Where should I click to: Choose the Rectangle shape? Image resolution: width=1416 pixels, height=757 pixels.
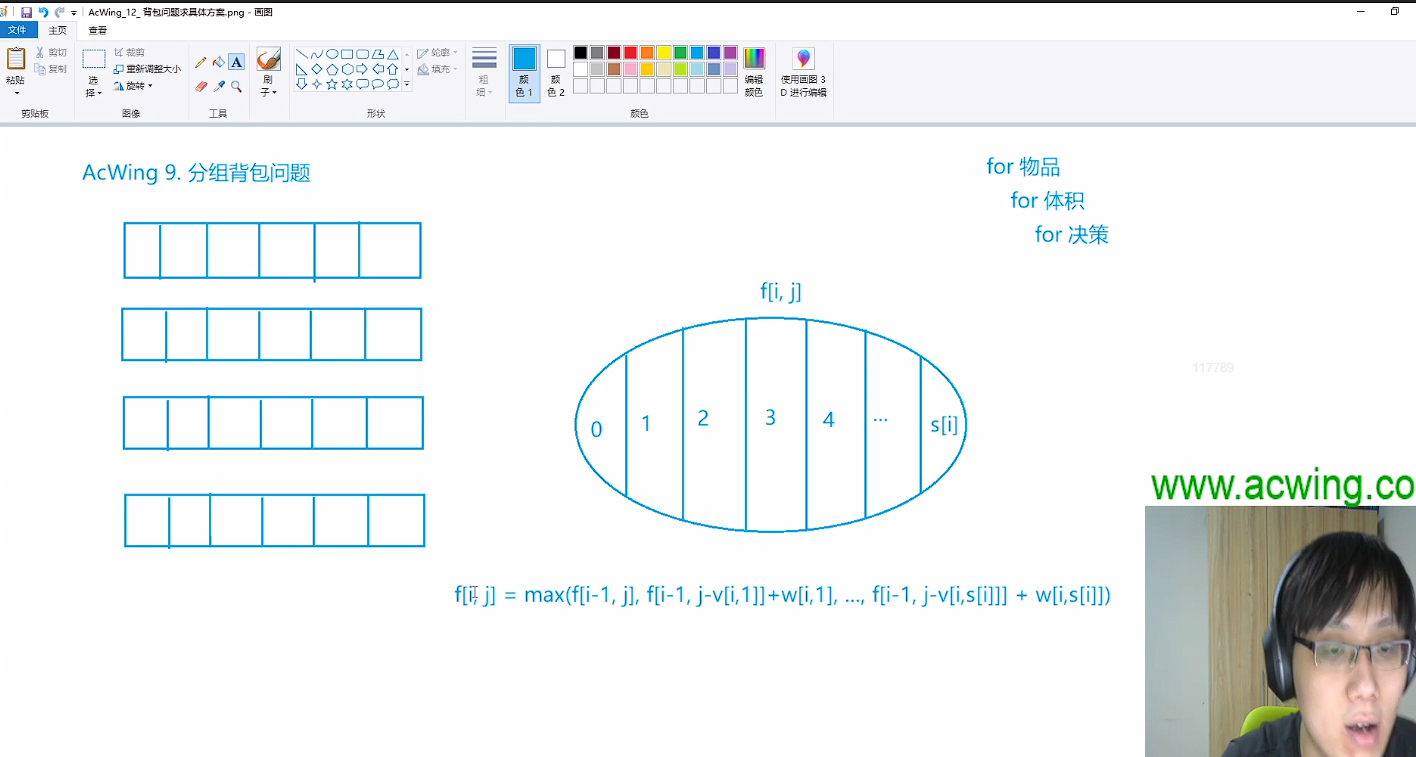[x=347, y=54]
